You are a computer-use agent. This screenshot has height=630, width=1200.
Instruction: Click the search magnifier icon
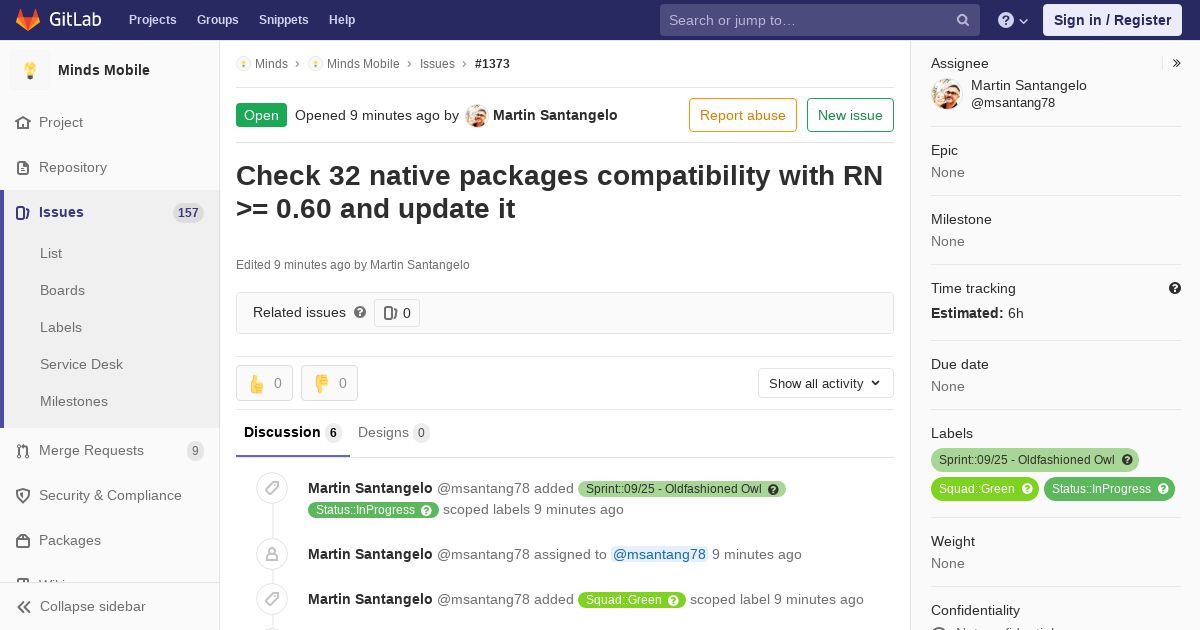(x=963, y=20)
